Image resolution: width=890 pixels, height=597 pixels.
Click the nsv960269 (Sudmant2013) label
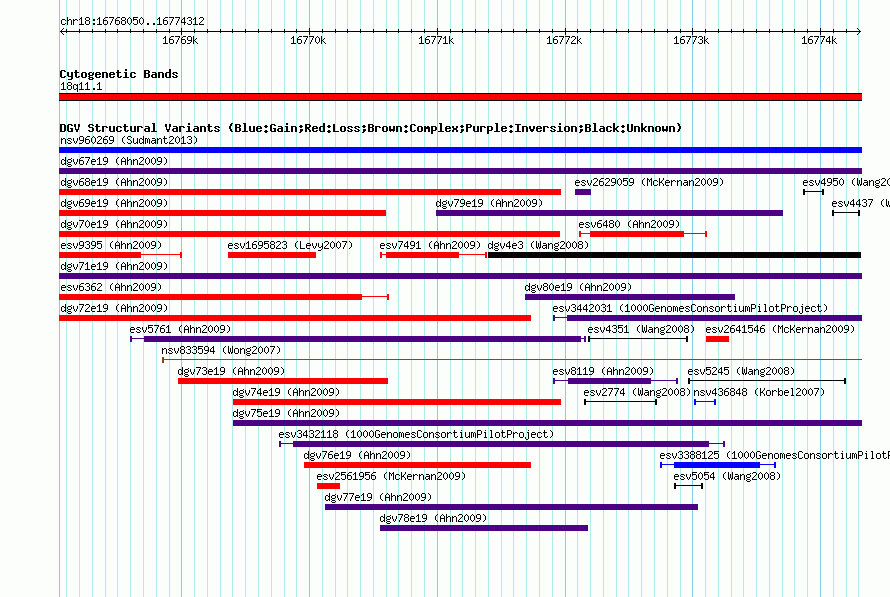(129, 140)
